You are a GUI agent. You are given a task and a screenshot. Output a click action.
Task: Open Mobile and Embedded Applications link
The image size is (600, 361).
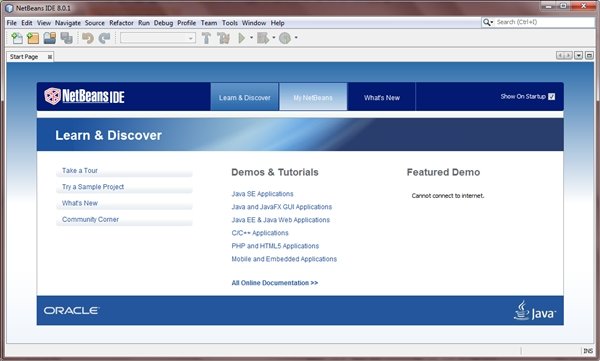point(284,259)
